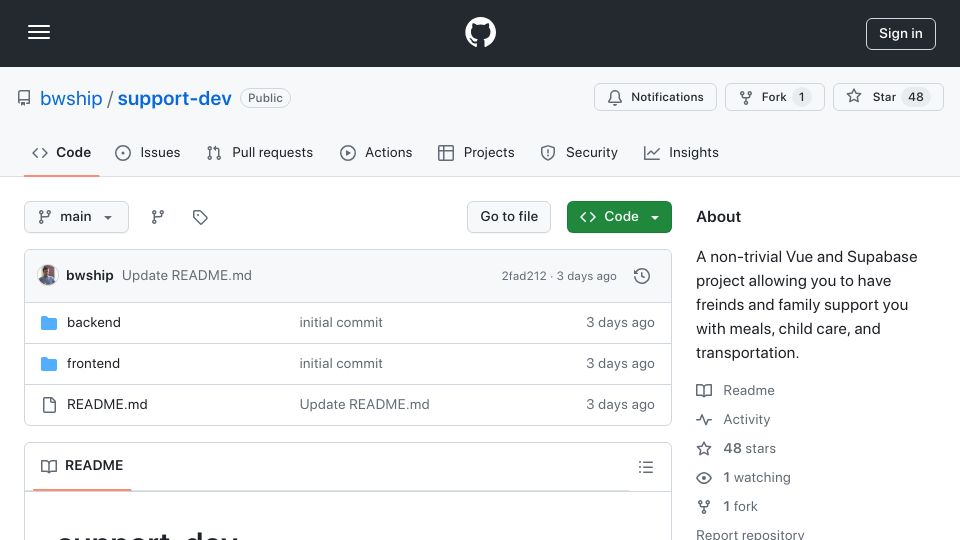Open the bwship owner profile link

pyautogui.click(x=71, y=98)
